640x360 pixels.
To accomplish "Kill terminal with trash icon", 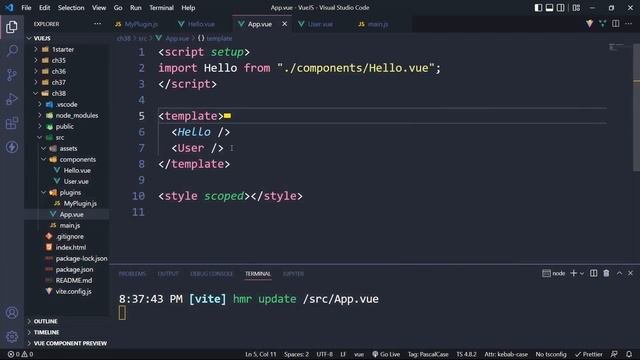I will tap(606, 273).
